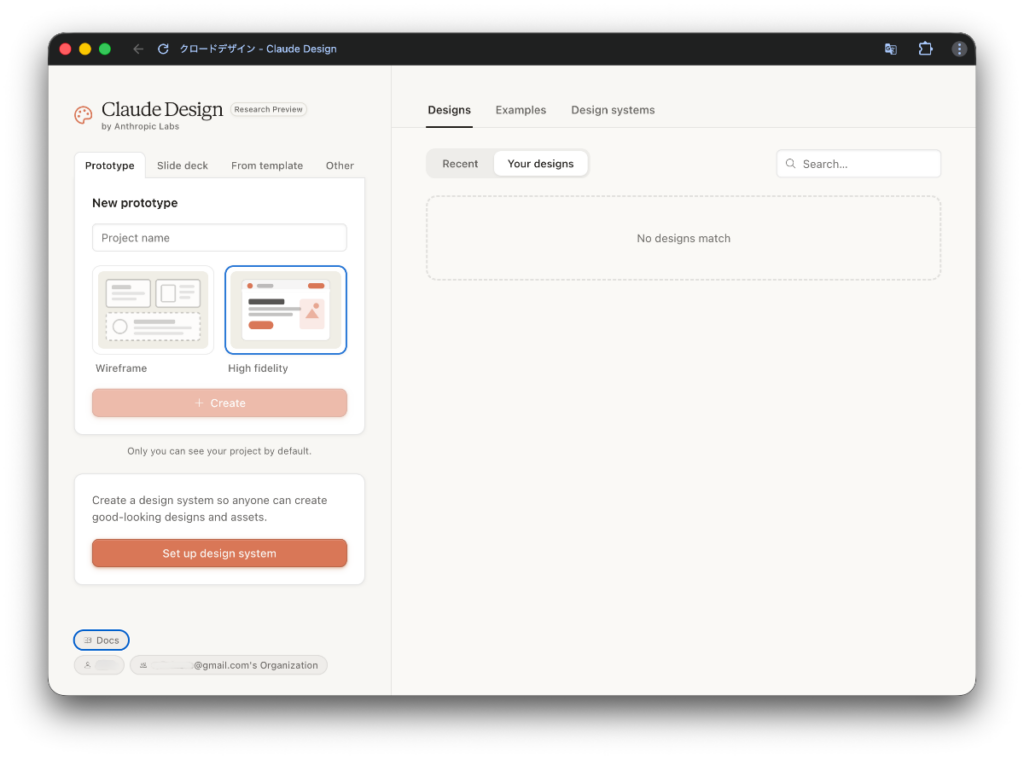Click the 'New prototype' heading
The width and height of the screenshot is (1024, 759).
(135, 202)
